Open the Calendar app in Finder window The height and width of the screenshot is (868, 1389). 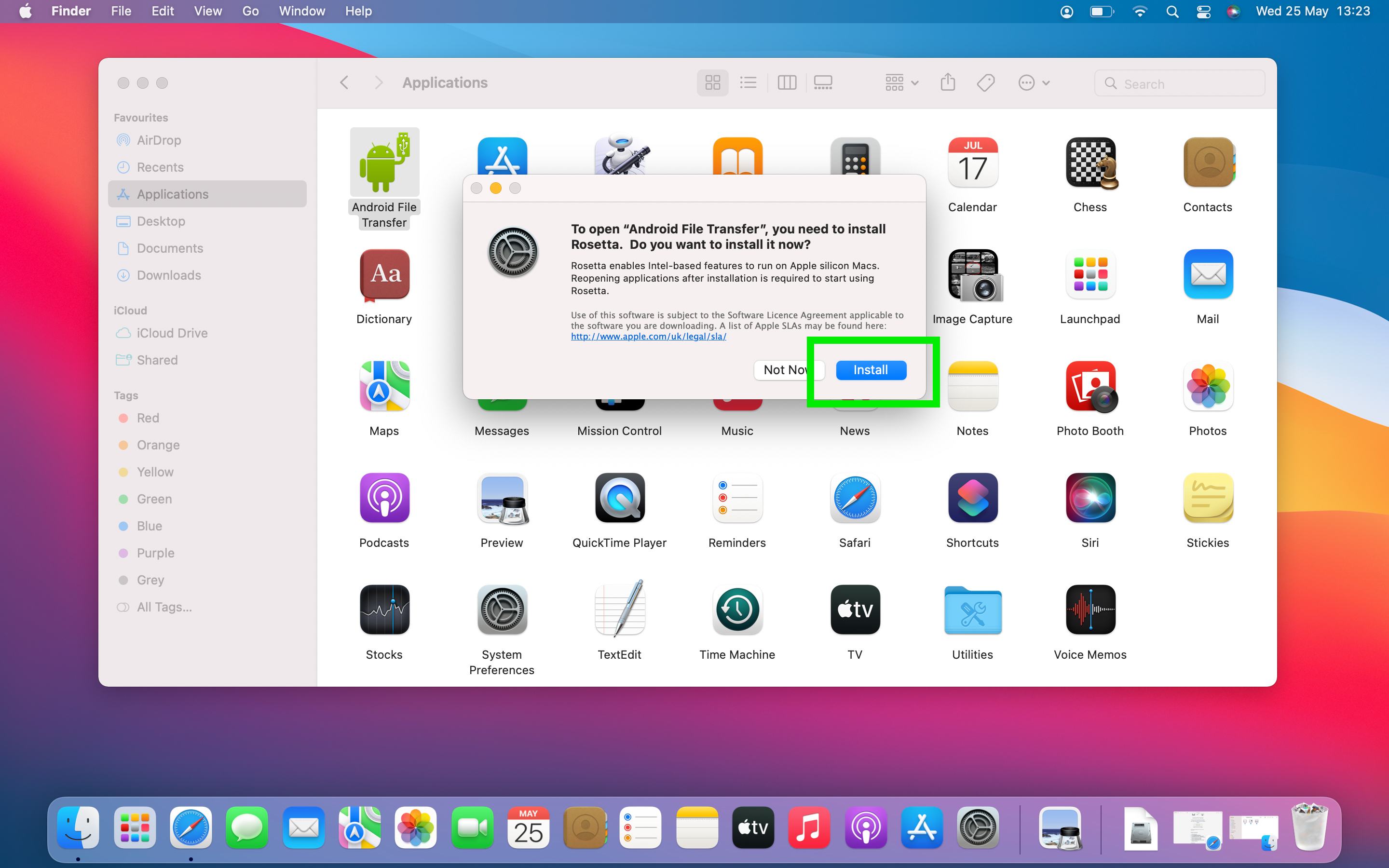coord(972,163)
